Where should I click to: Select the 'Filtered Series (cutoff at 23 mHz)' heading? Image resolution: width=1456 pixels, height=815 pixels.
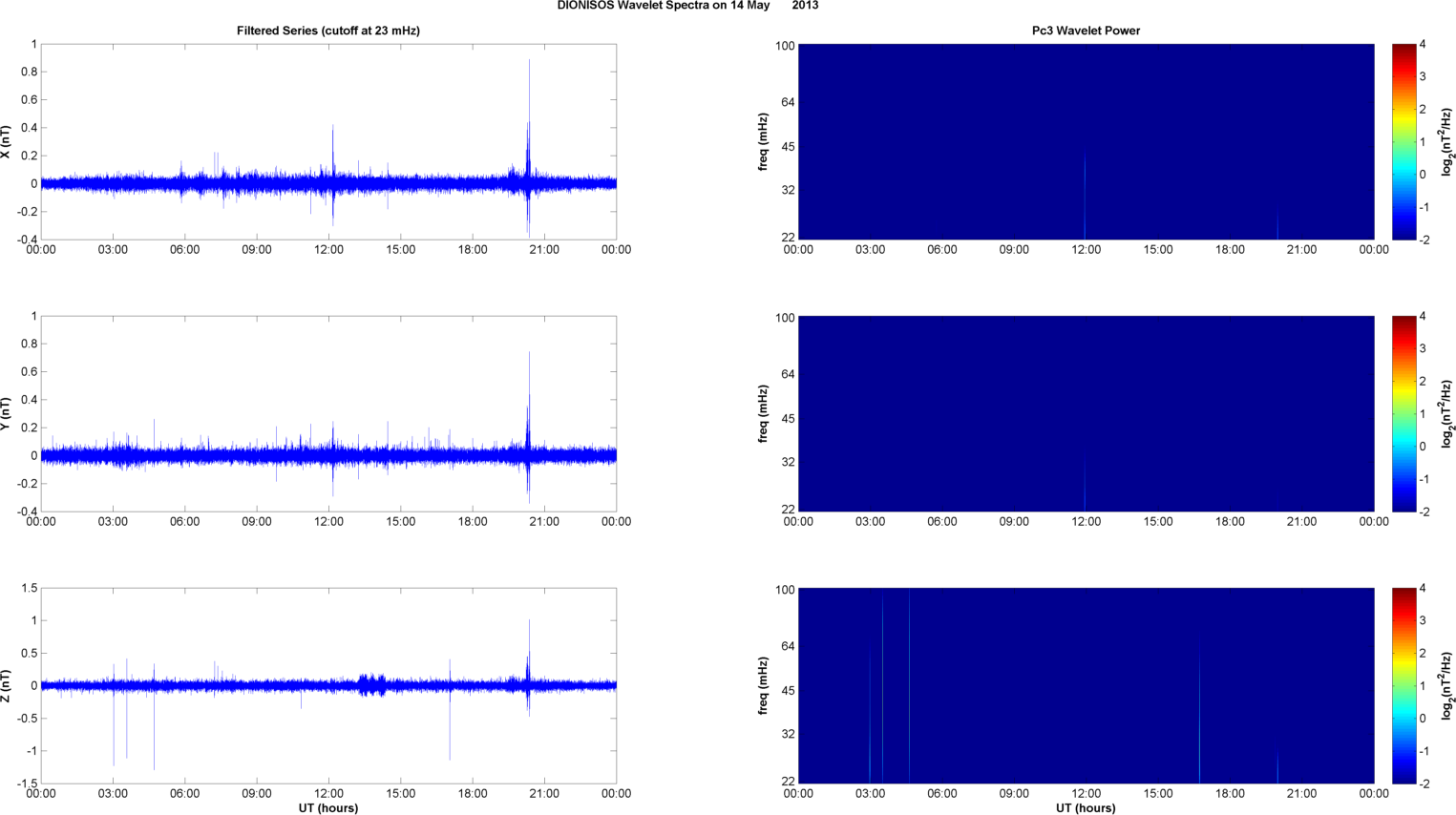(x=328, y=31)
